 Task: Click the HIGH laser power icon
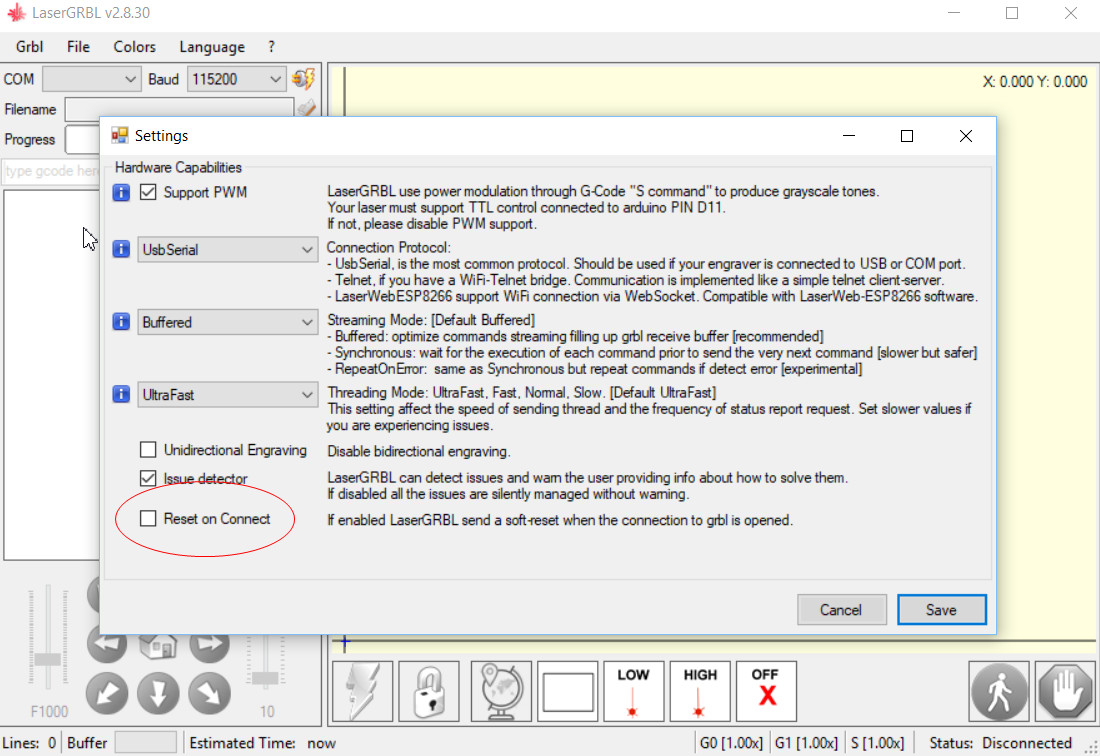coord(700,691)
